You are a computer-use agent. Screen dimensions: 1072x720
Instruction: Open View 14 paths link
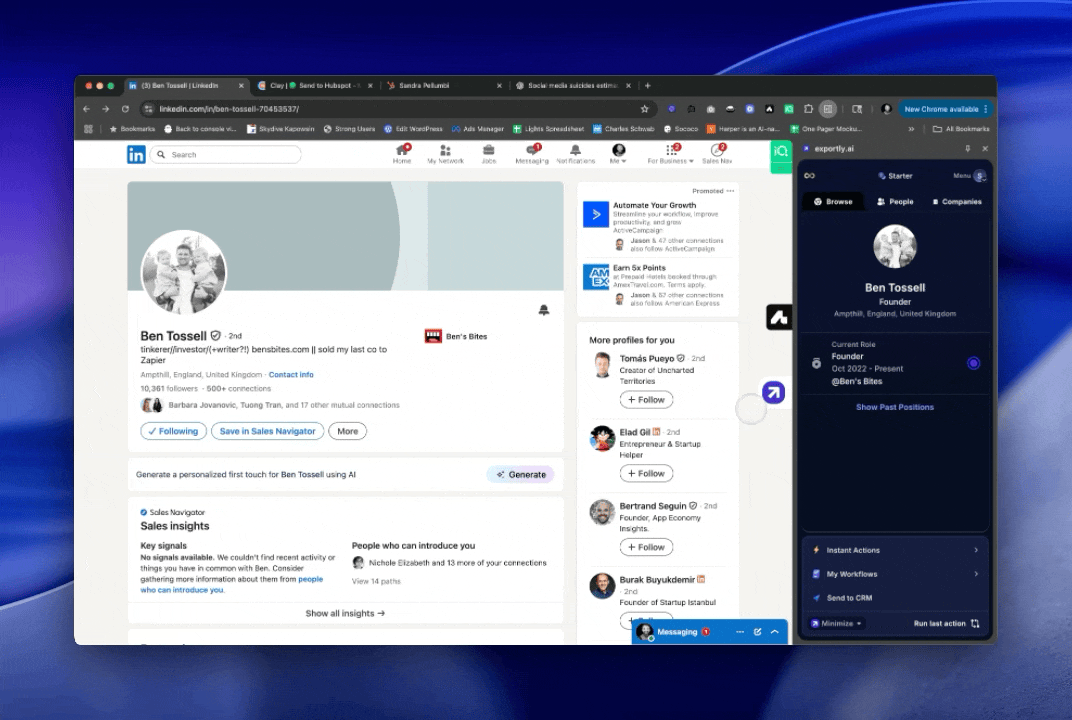(x=376, y=581)
